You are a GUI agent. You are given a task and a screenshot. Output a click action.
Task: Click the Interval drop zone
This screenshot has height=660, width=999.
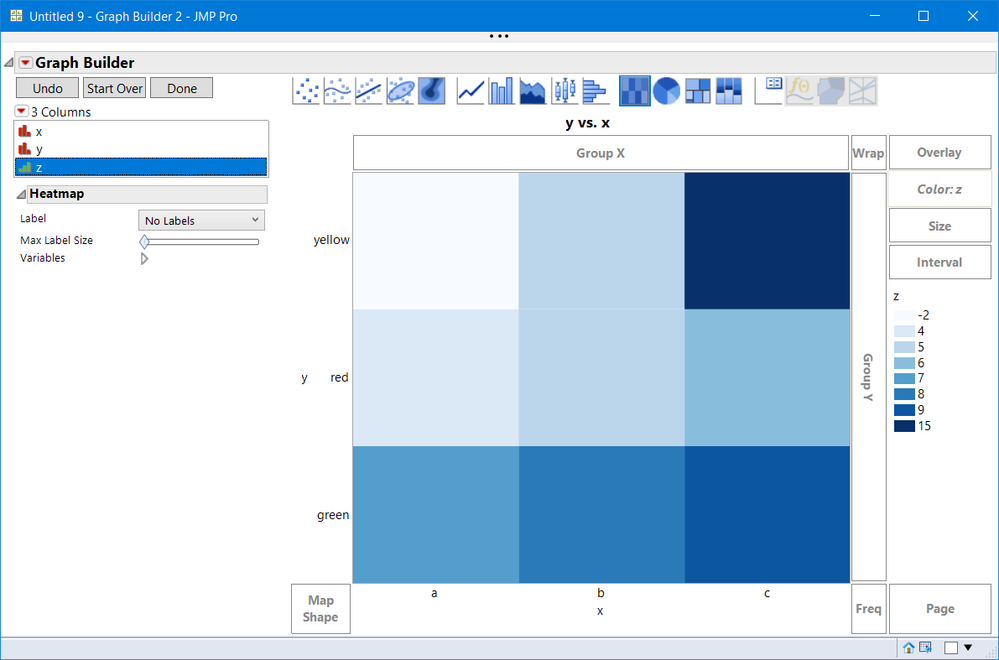[x=940, y=262]
